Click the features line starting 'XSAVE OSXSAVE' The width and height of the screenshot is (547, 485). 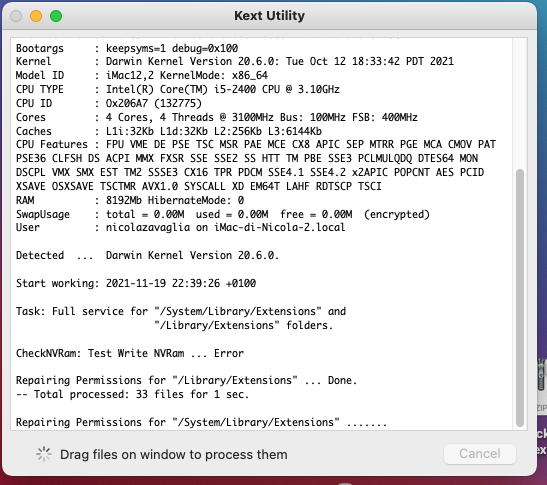198,186
